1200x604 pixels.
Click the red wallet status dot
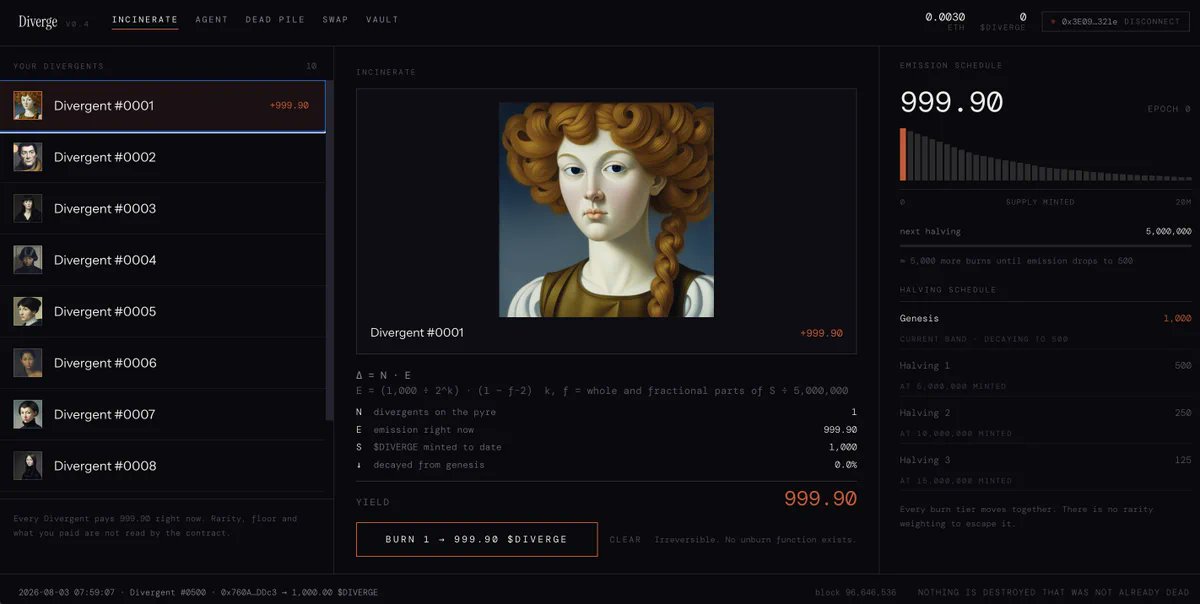pos(1053,21)
